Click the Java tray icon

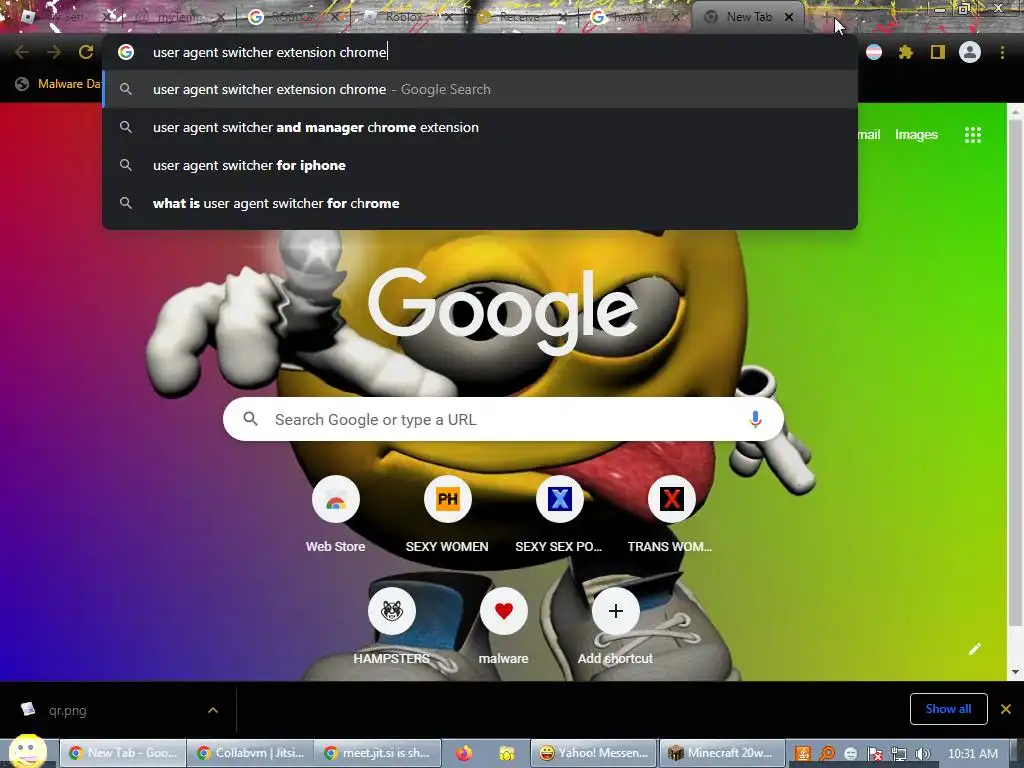(x=803, y=754)
